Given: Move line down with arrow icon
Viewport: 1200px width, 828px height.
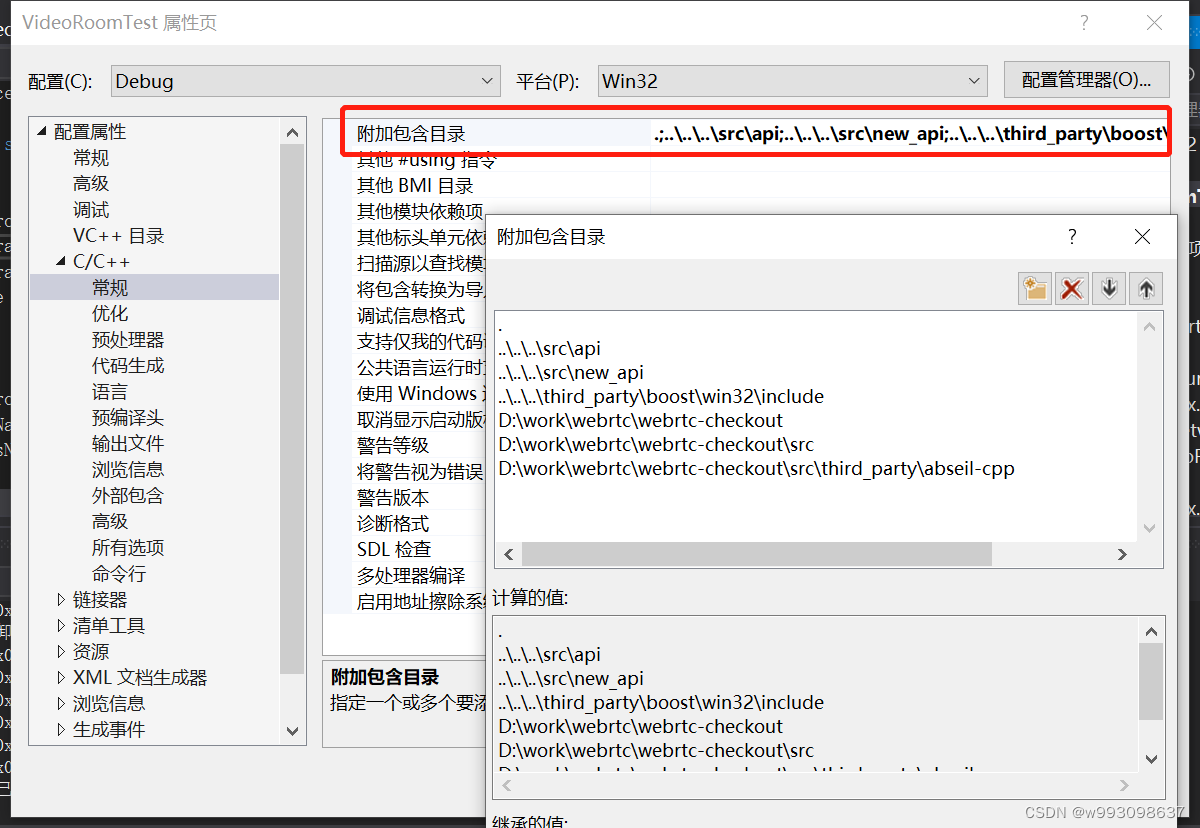Looking at the screenshot, I should [1109, 289].
